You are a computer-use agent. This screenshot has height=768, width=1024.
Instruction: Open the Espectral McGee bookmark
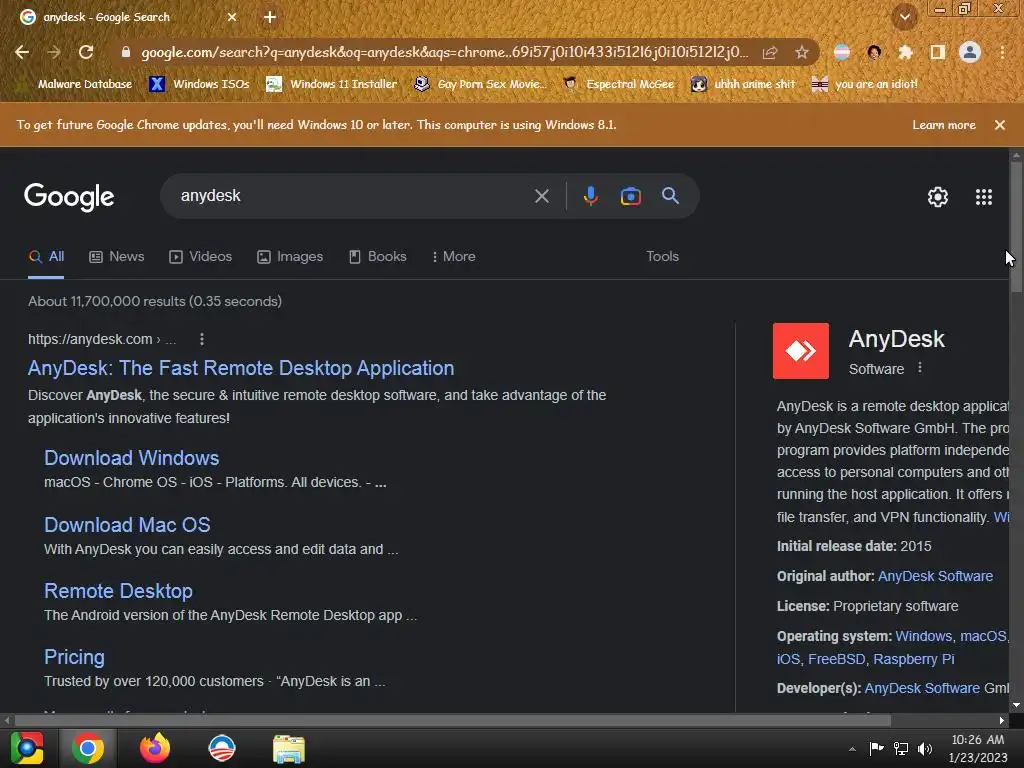point(619,84)
